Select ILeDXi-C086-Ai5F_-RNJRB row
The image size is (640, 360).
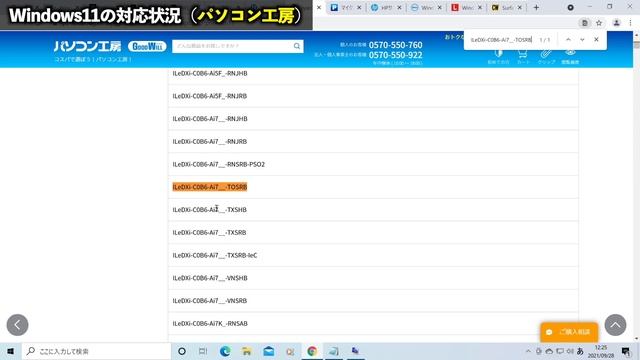373,96
